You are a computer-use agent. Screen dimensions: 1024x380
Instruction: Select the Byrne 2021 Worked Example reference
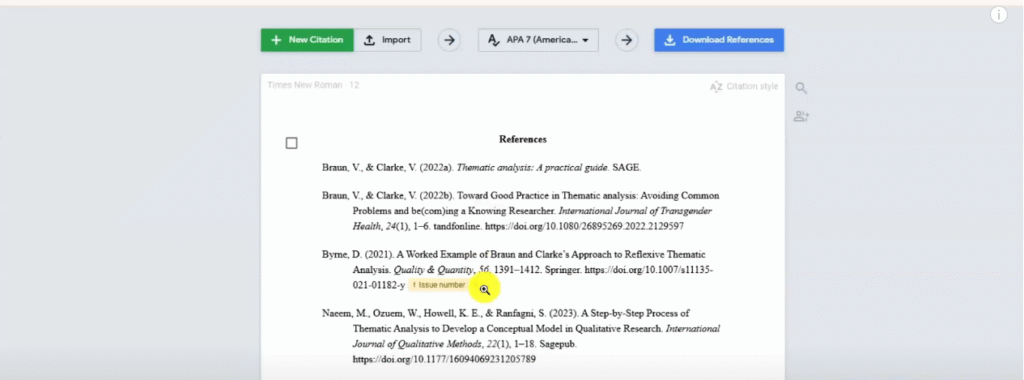pos(517,270)
